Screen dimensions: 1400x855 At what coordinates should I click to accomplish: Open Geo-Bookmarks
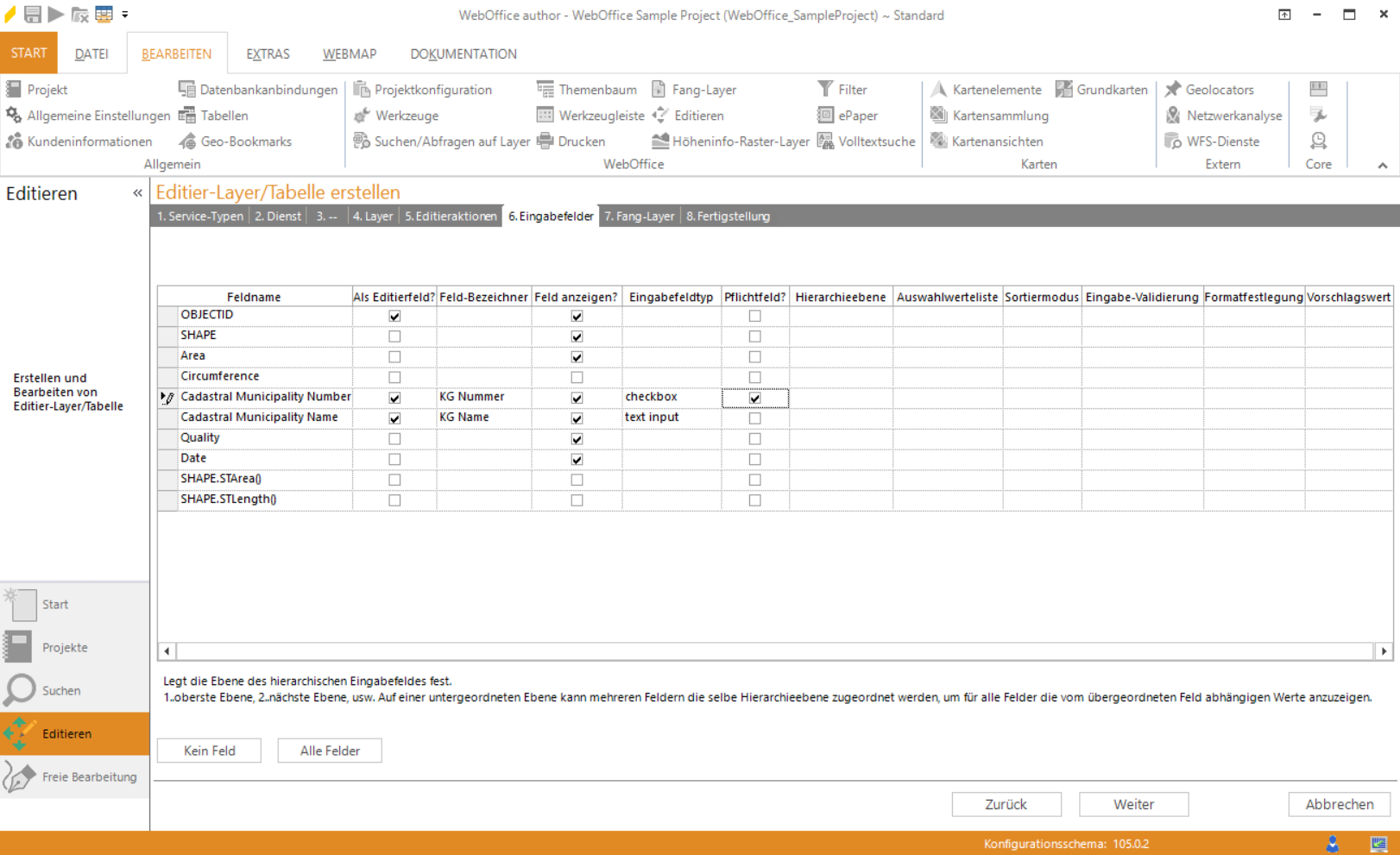pos(246,141)
